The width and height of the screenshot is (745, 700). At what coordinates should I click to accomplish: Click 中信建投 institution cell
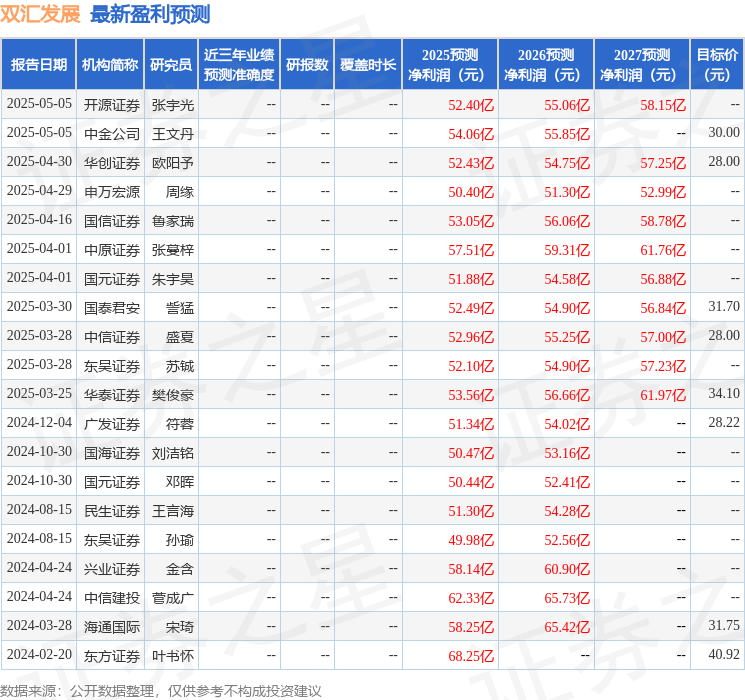112,598
